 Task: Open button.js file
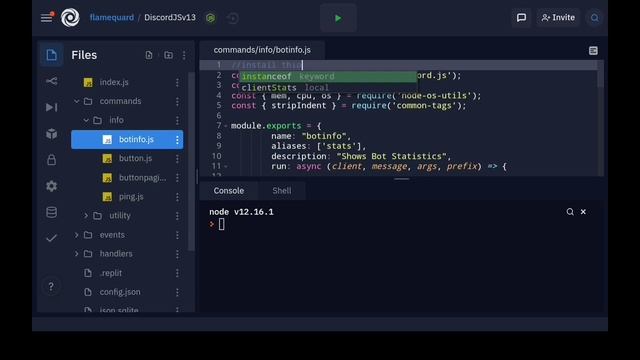(x=135, y=158)
